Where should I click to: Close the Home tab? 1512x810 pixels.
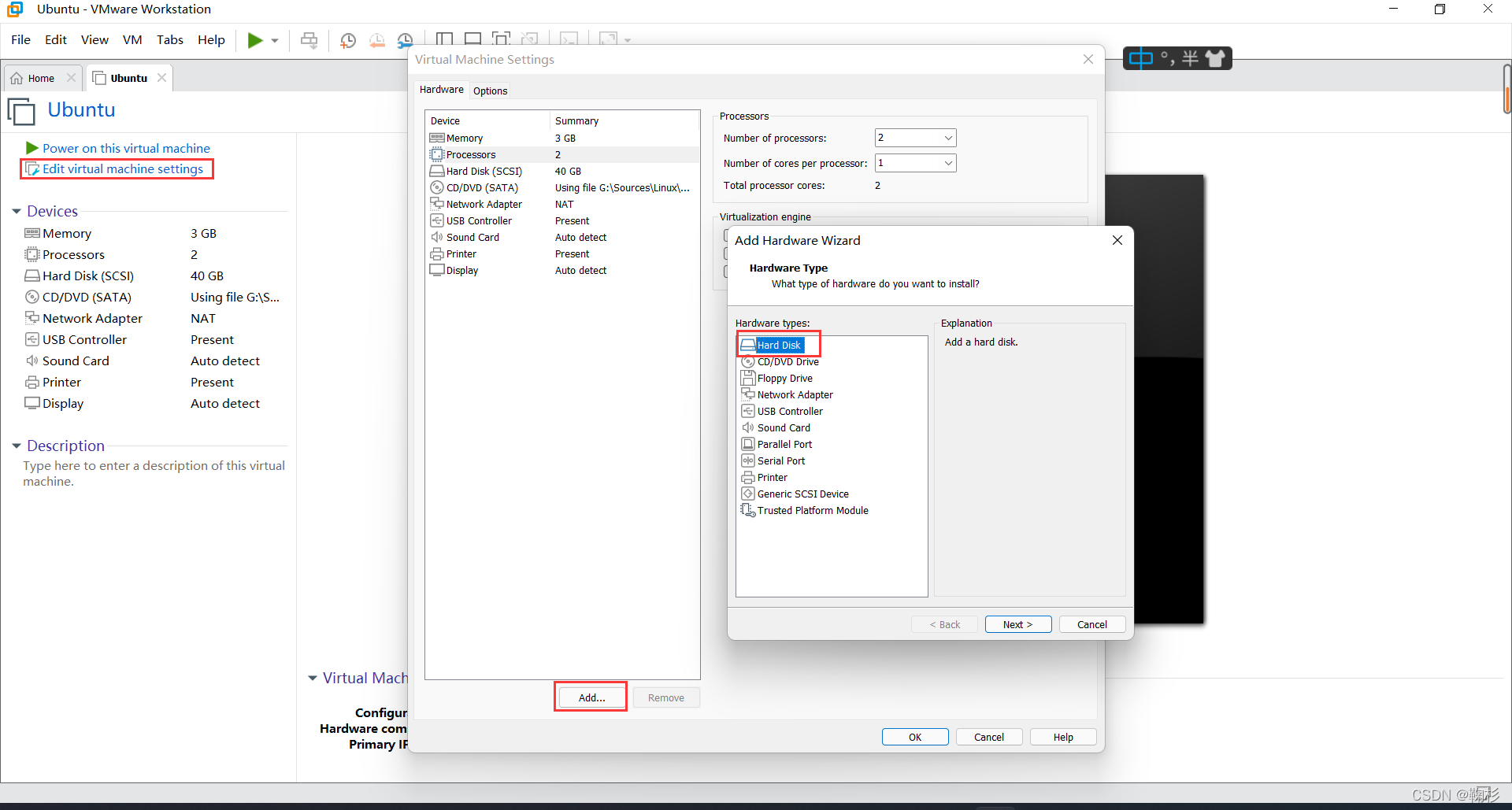72,77
